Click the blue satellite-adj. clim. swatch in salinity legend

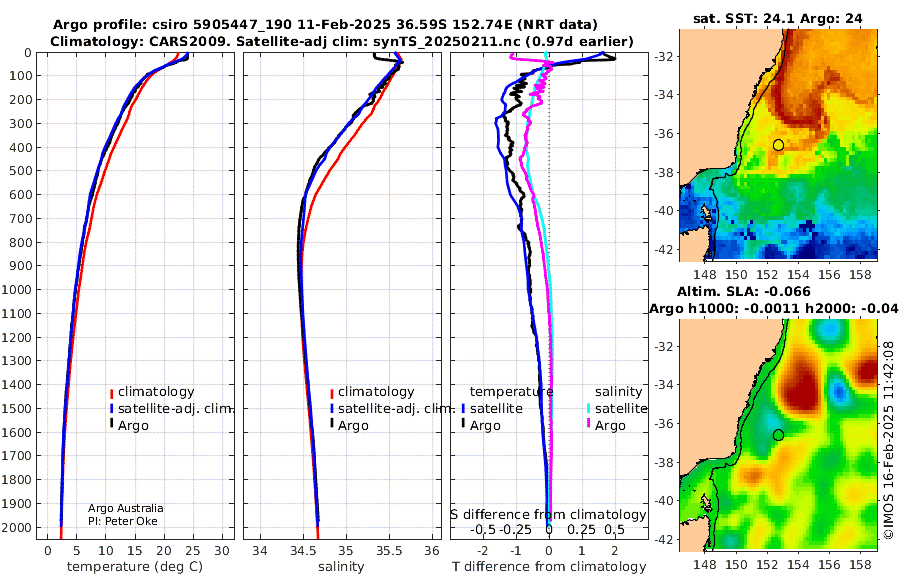(x=332, y=409)
